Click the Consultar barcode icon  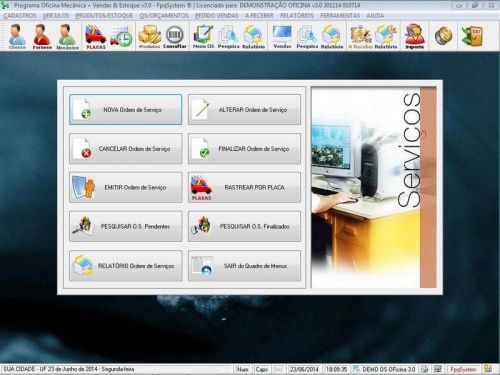pyautogui.click(x=175, y=36)
